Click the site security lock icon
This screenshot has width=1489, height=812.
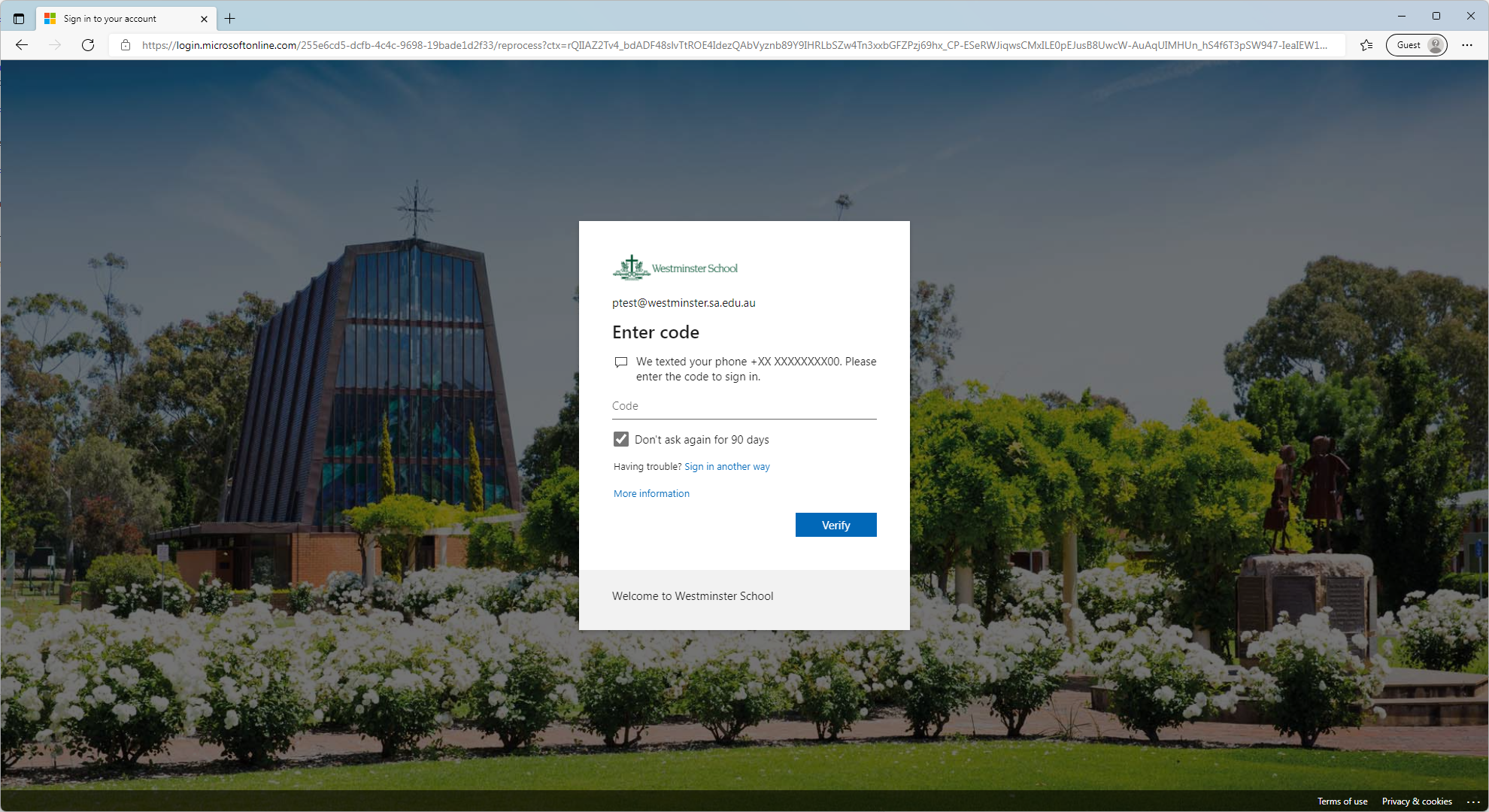[125, 45]
